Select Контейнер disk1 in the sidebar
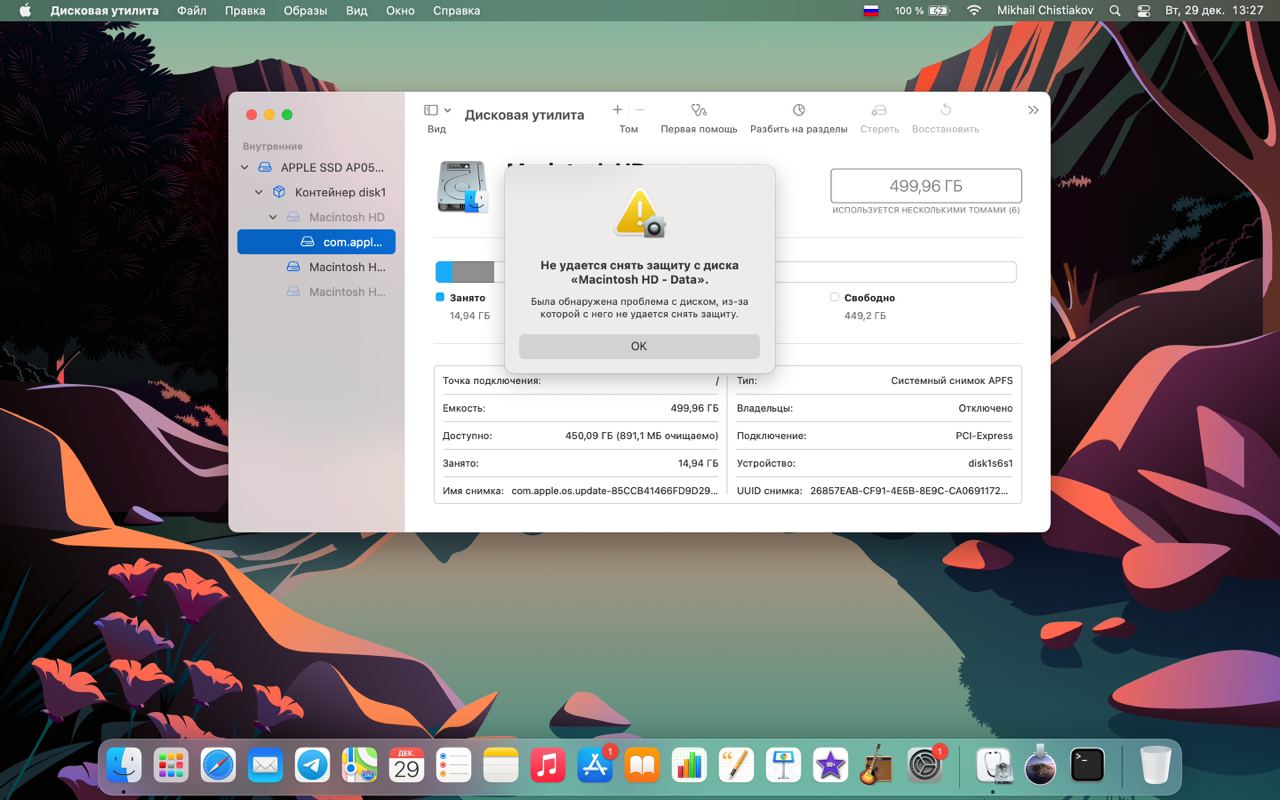 pyautogui.click(x=316, y=192)
